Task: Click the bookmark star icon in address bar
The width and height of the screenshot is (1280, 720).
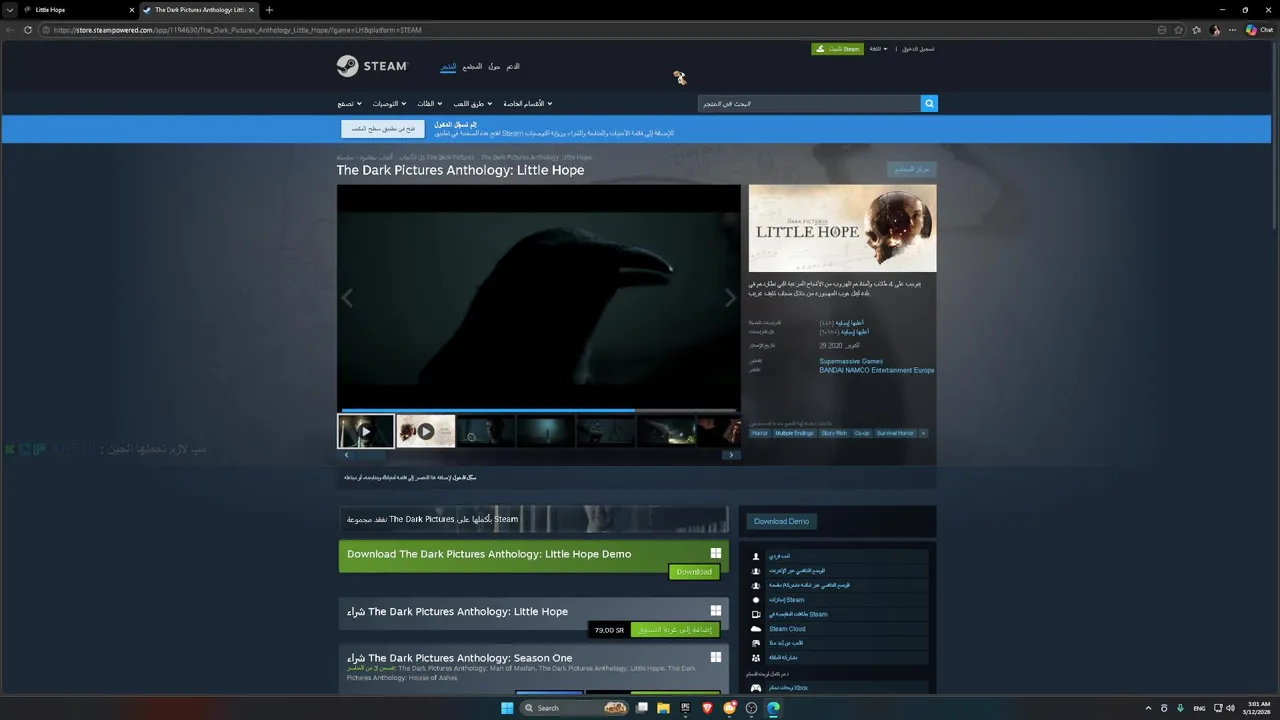Action: click(x=1179, y=30)
